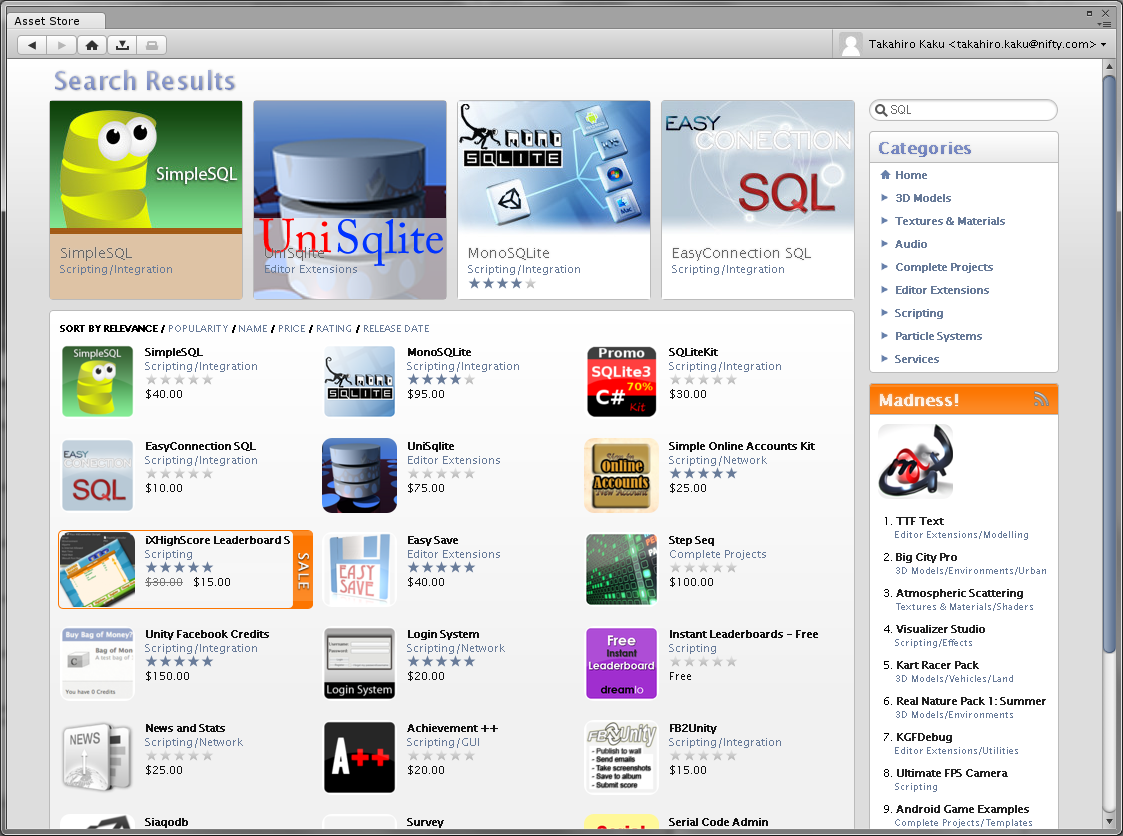
Task: Open Atmospheric Scattering in Madness list
Action: (959, 592)
